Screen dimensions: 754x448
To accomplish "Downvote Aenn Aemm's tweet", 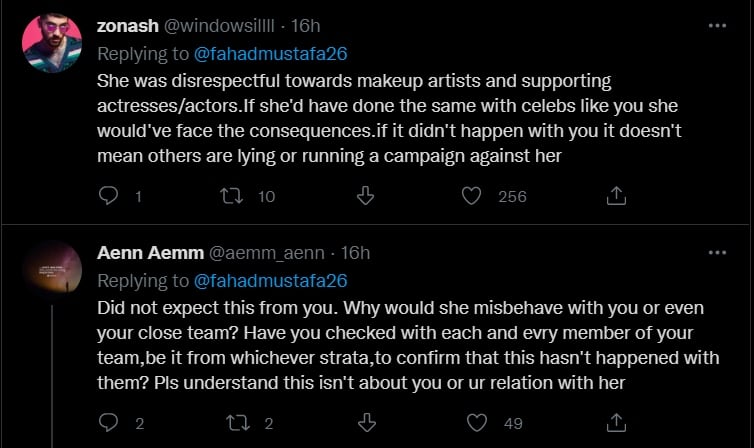I will click(365, 423).
